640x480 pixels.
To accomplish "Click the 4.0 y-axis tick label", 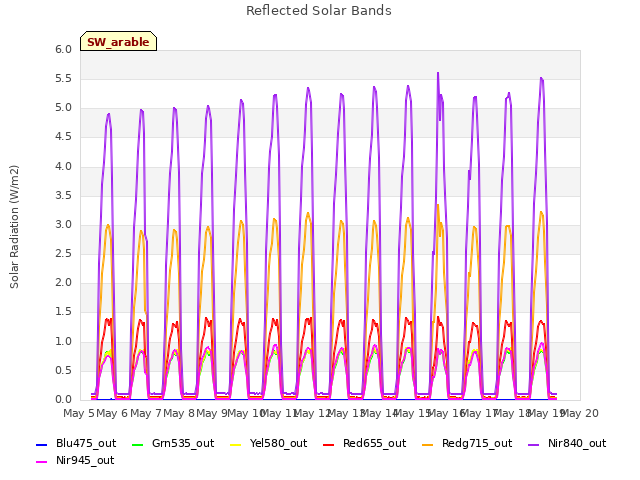I will pos(63,167).
